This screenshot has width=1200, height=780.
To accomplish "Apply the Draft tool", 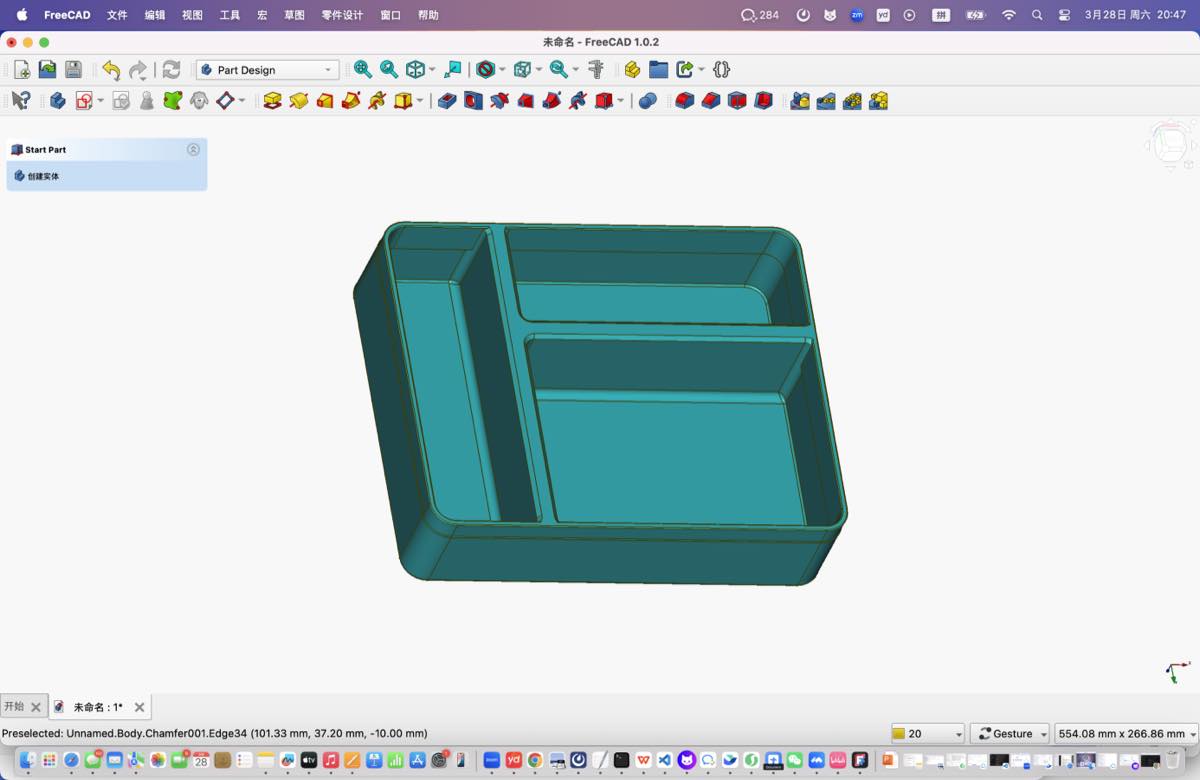I will pyautogui.click(x=737, y=101).
